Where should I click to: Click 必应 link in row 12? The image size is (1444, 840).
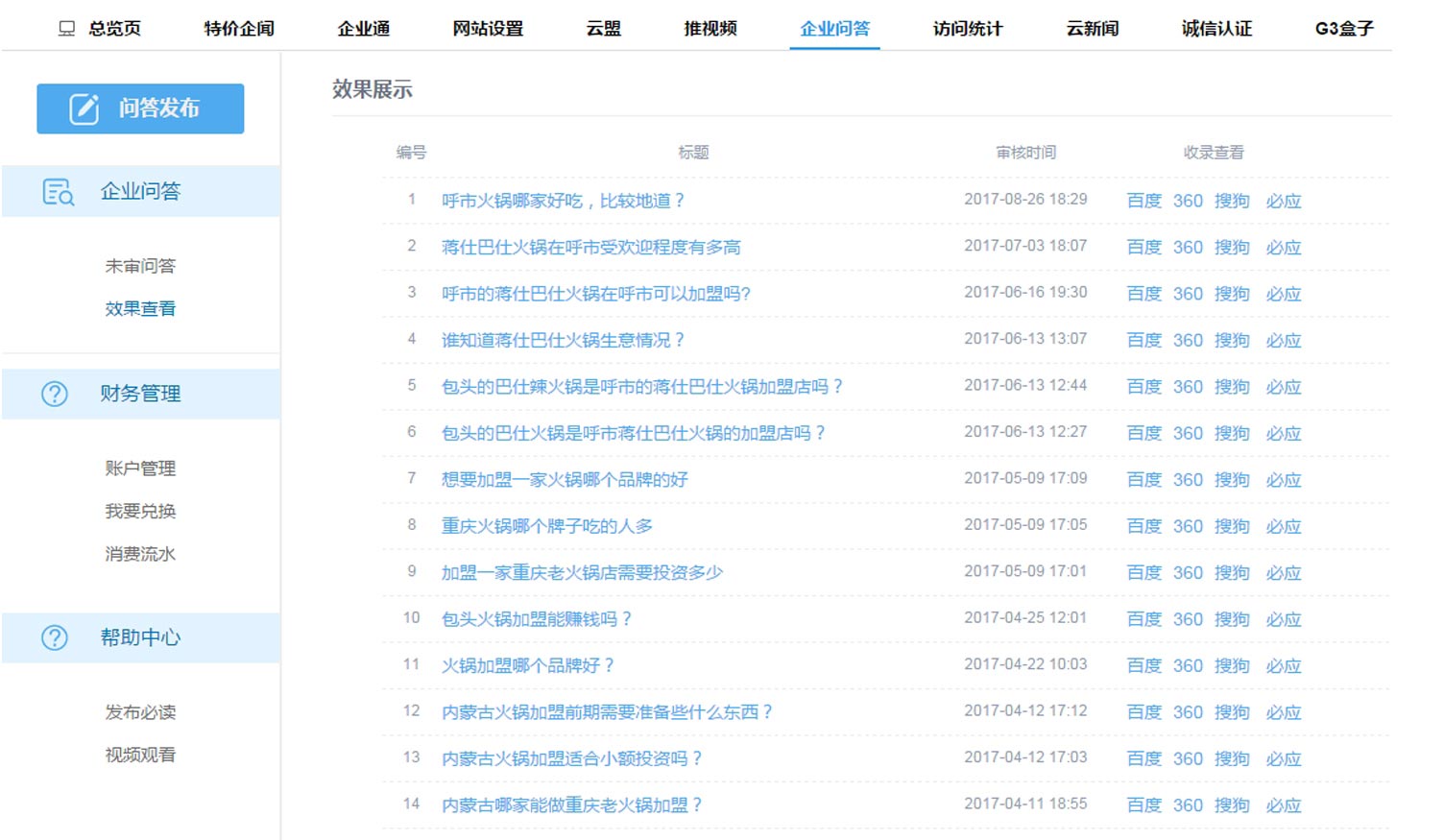[x=1284, y=712]
